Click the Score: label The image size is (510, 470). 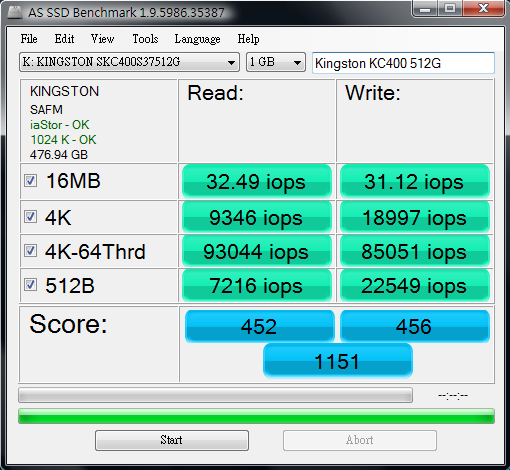pos(68,324)
